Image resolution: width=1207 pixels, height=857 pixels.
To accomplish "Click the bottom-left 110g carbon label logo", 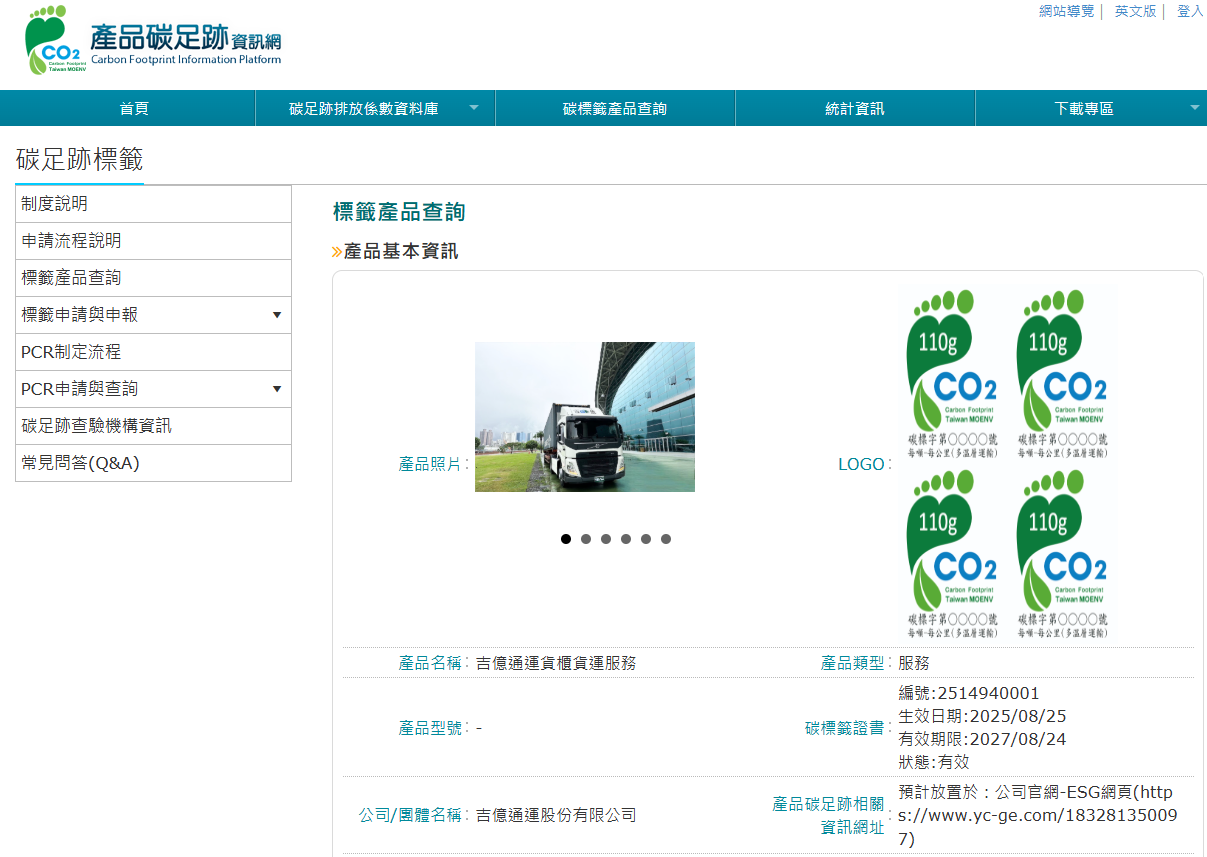I will click(x=952, y=554).
